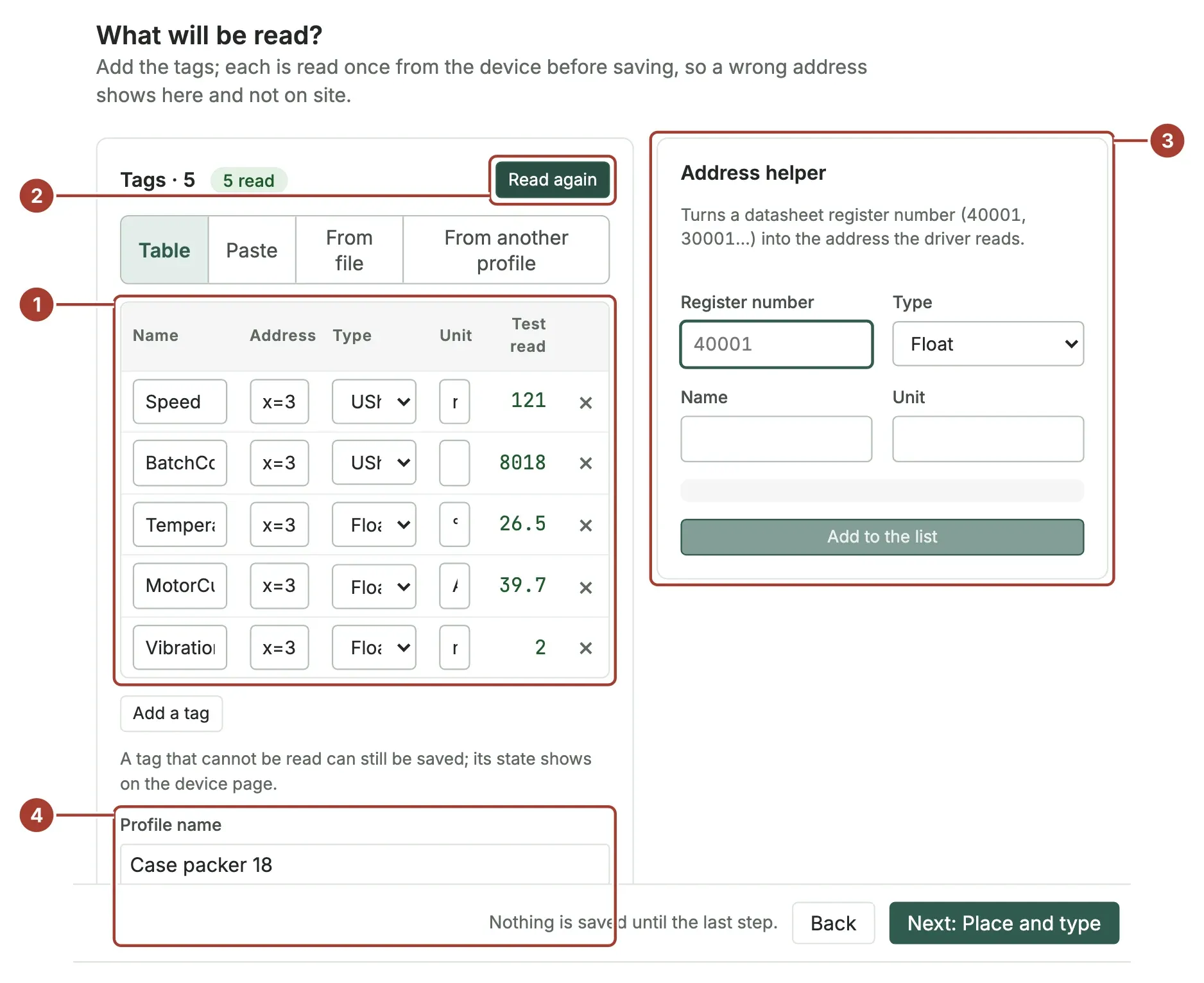This screenshot has height=983, width=1204.
Task: Edit the BatchCo name field
Action: click(180, 463)
